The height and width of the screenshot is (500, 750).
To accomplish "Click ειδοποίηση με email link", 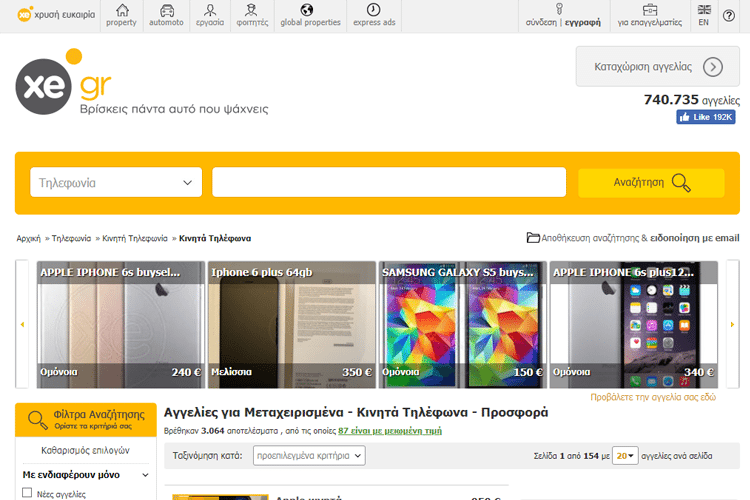I will [x=695, y=238].
